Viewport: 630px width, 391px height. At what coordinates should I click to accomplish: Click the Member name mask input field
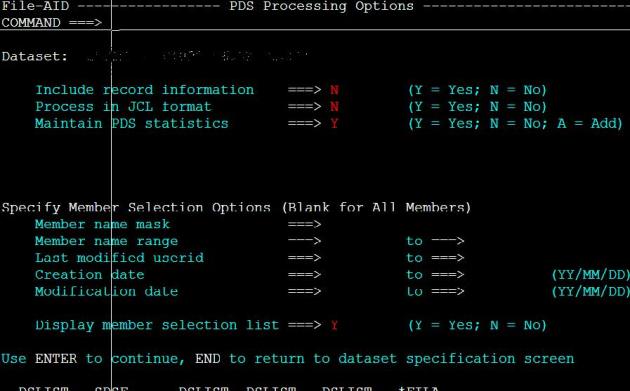364,224
